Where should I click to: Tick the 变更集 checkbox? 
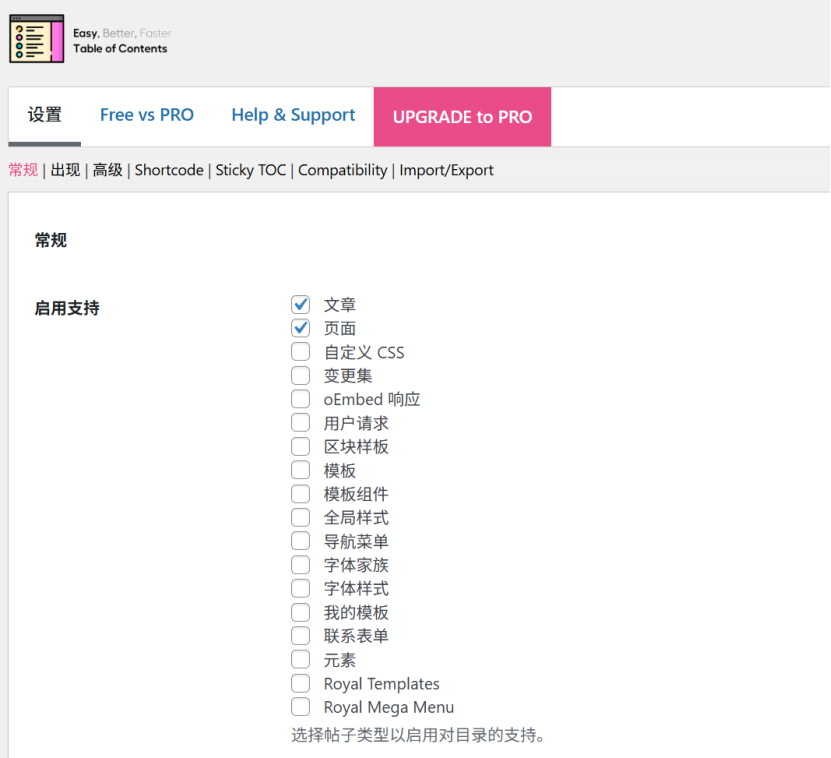point(300,375)
